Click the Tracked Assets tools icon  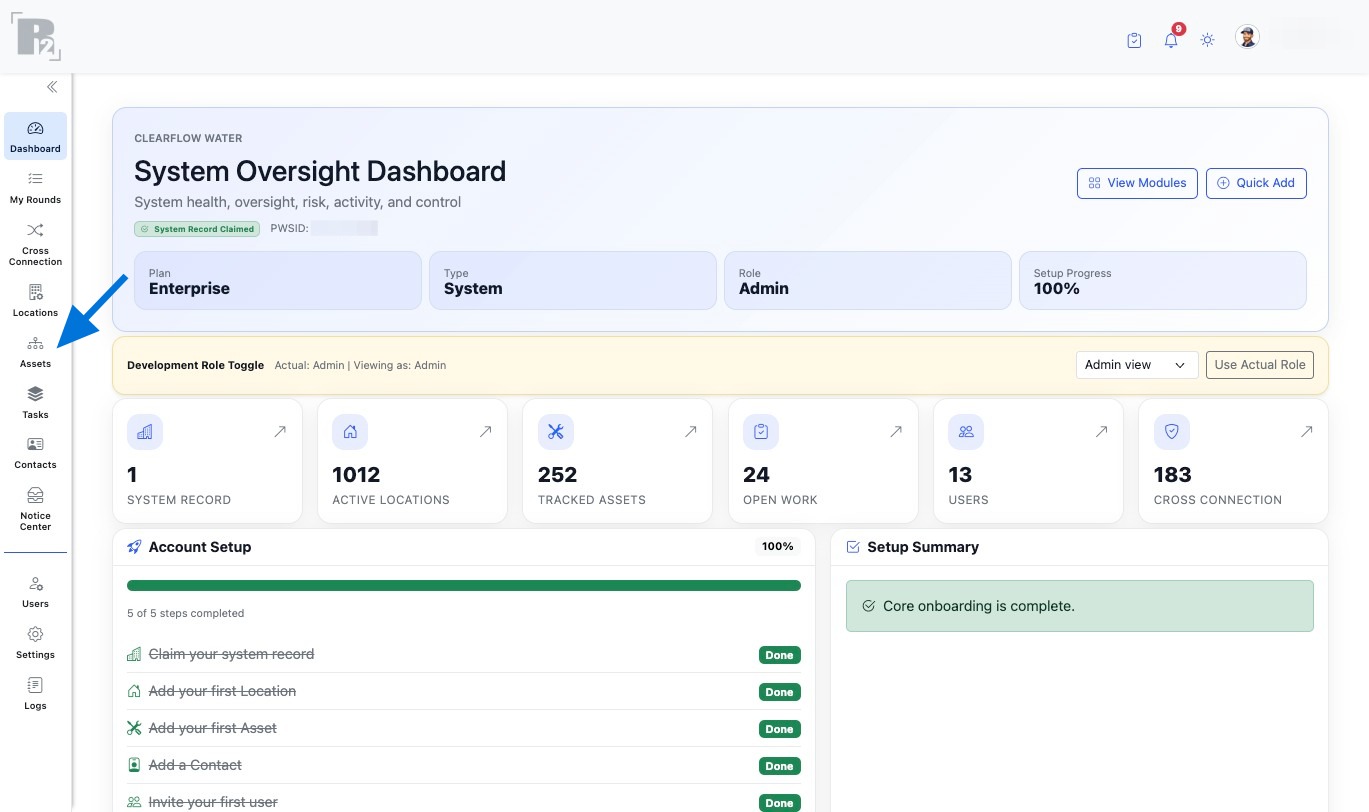[x=556, y=432]
